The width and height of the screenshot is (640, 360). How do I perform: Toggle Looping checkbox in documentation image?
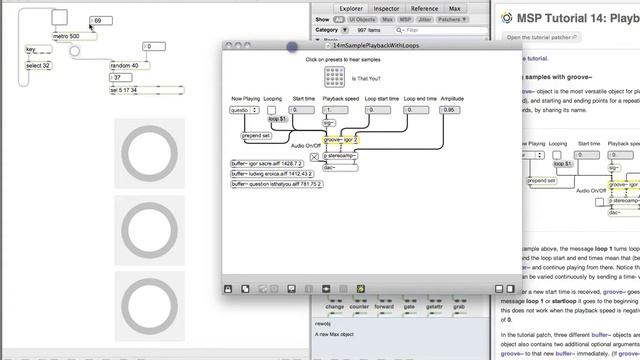[557, 155]
